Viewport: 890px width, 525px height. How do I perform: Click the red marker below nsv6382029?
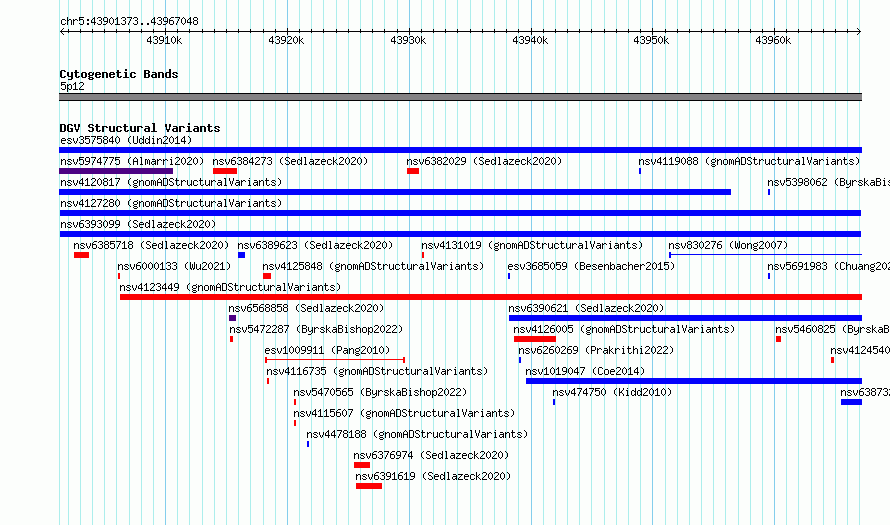coord(413,171)
